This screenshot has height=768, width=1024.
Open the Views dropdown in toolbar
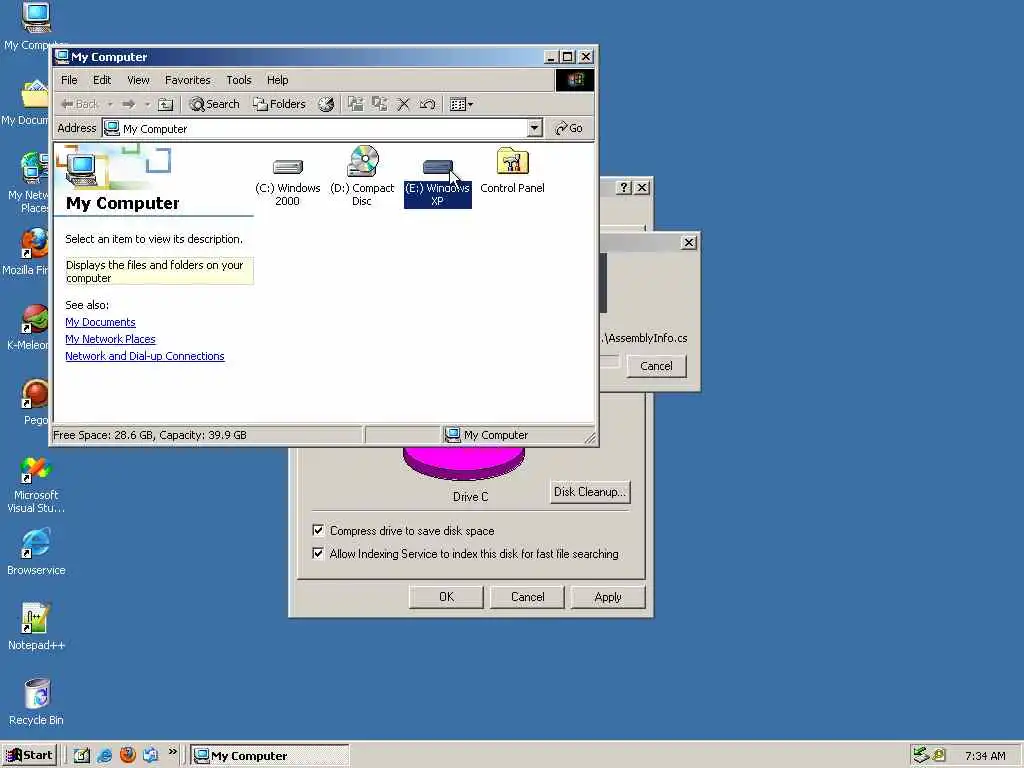tap(461, 104)
